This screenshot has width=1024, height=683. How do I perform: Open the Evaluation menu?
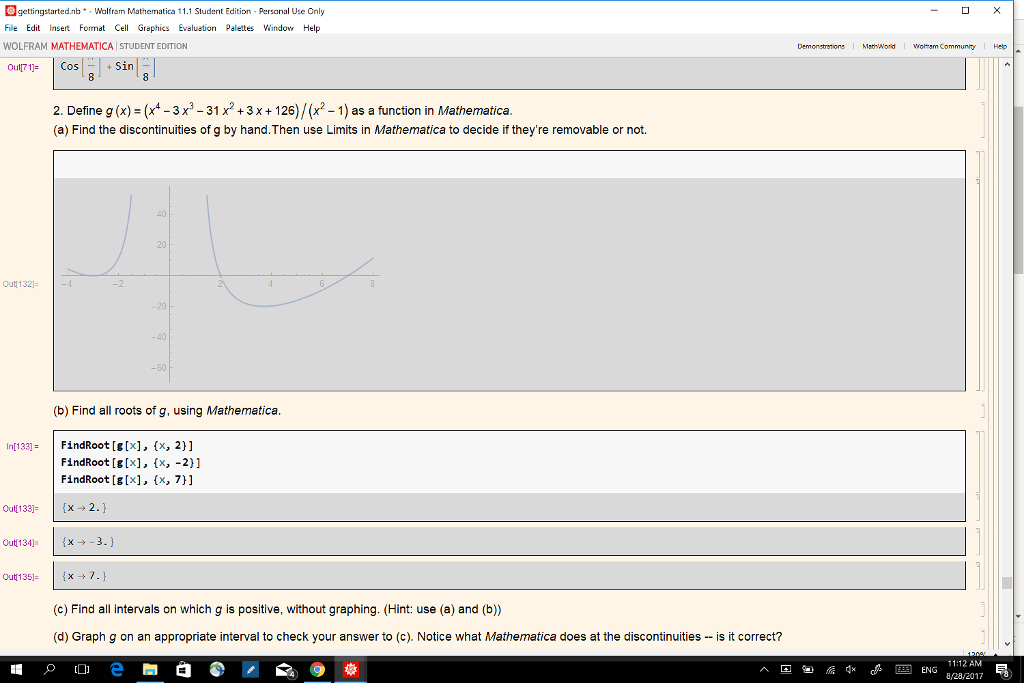[197, 28]
